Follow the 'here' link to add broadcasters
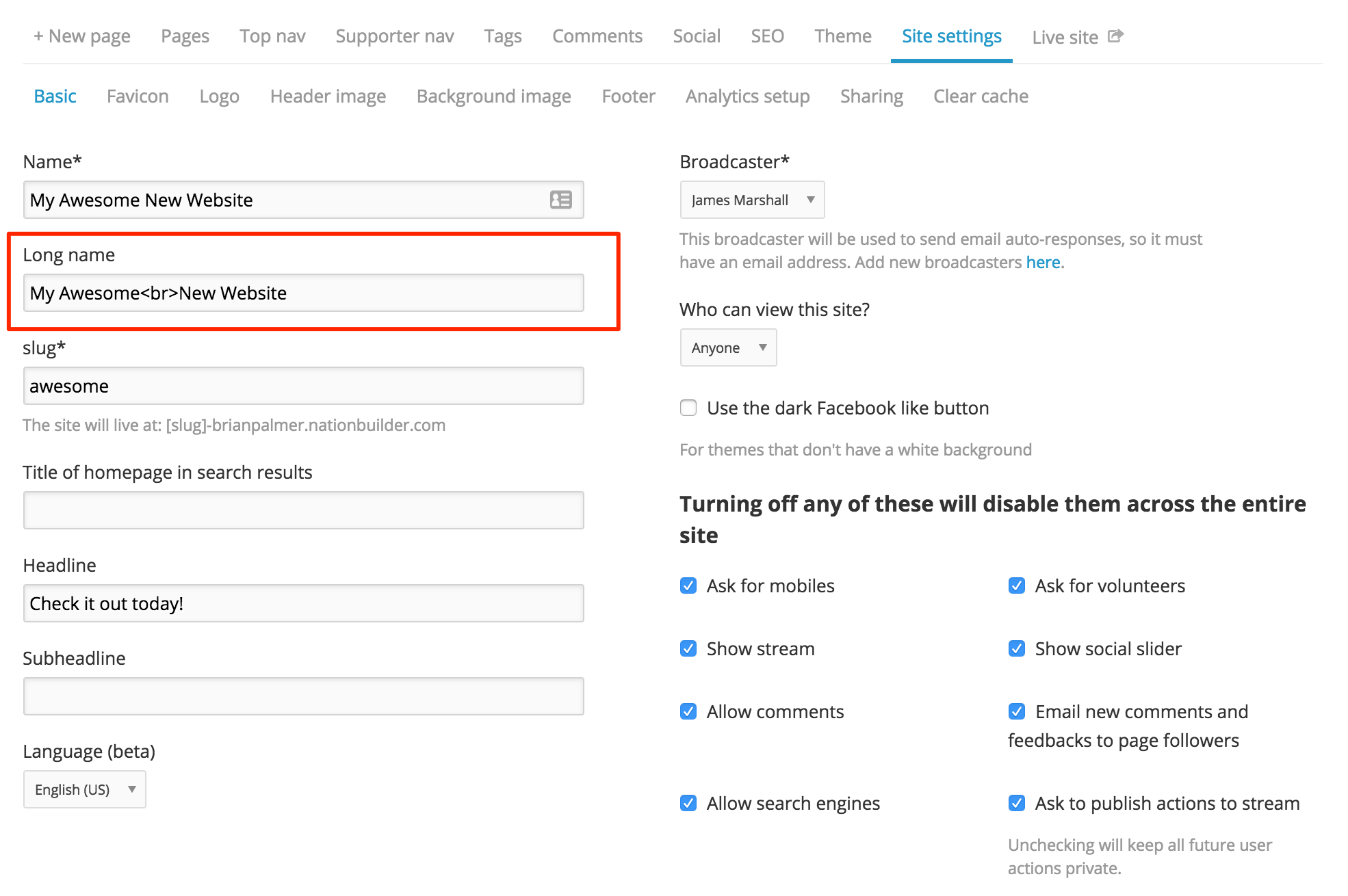 point(1043,262)
